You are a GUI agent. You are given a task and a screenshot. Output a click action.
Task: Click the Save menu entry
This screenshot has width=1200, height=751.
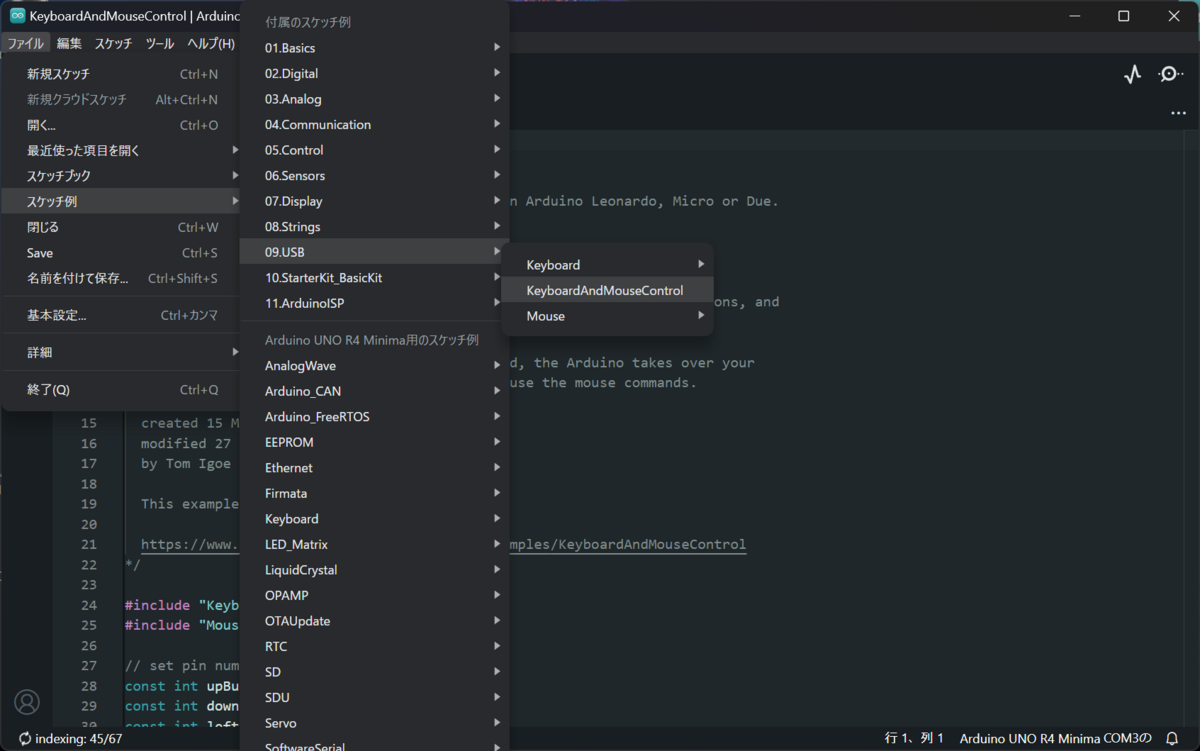(x=122, y=253)
